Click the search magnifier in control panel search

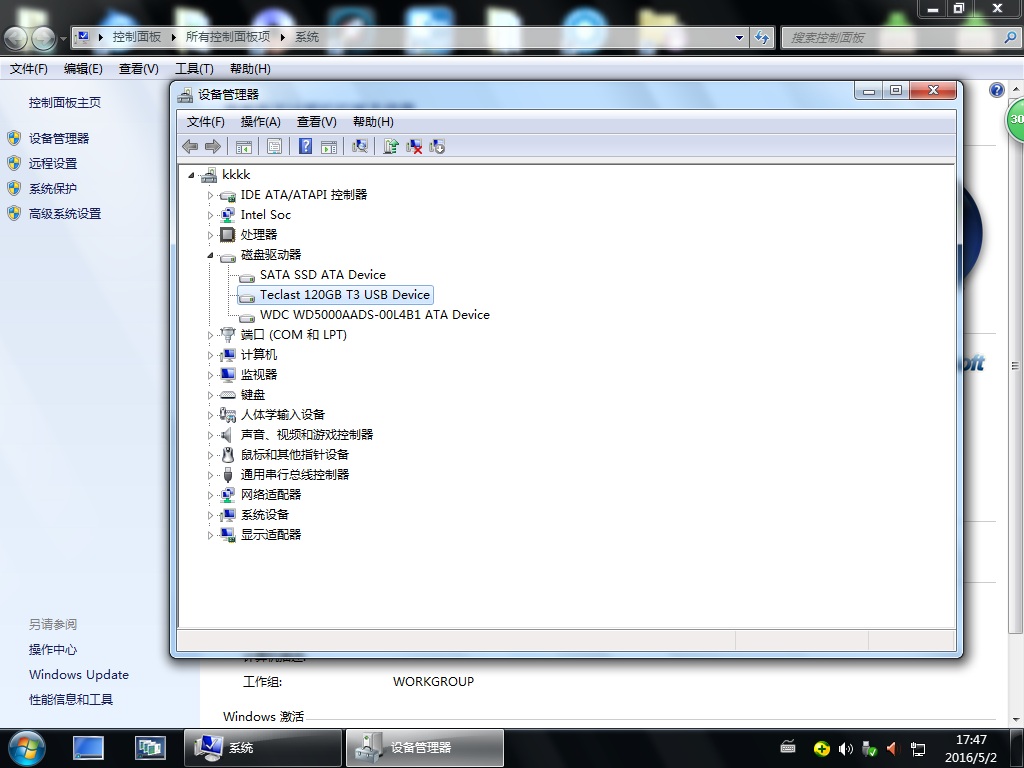pos(1010,38)
